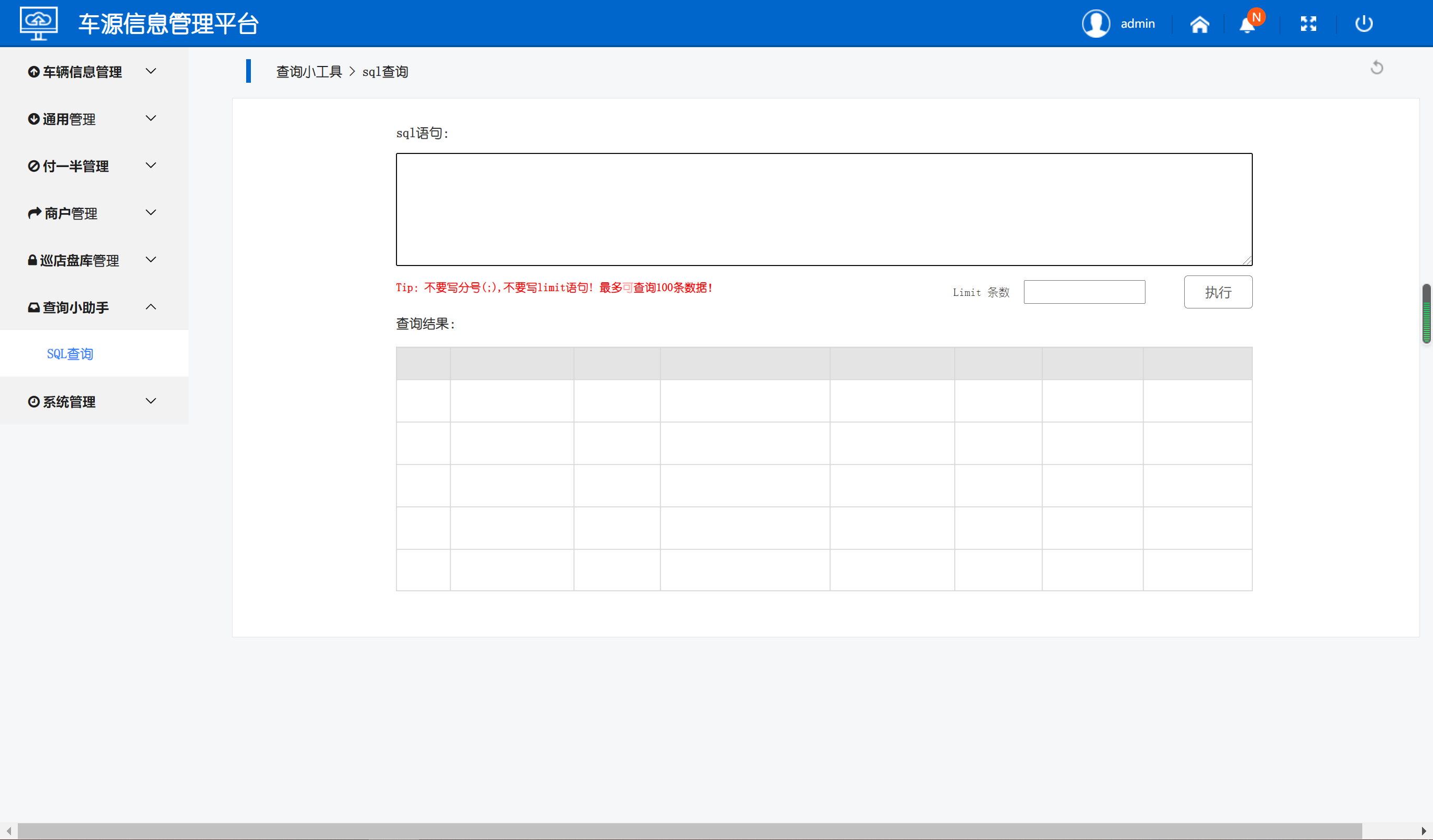This screenshot has height=840, width=1433.
Task: Open the 商户管理 menu
Action: point(94,213)
